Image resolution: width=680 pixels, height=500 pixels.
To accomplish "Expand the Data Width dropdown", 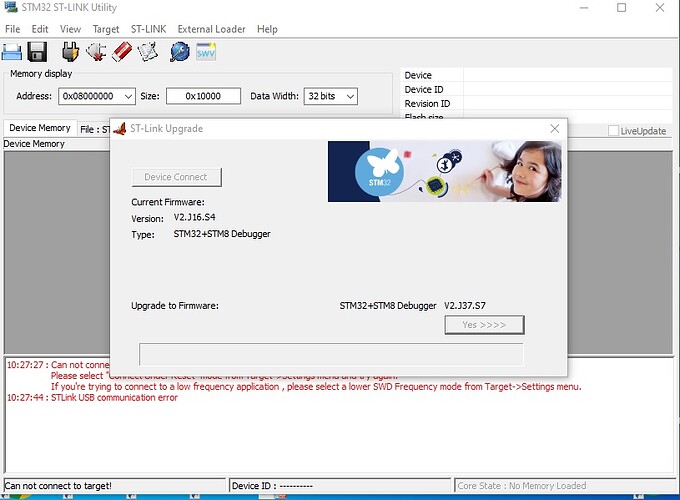I will (x=349, y=96).
